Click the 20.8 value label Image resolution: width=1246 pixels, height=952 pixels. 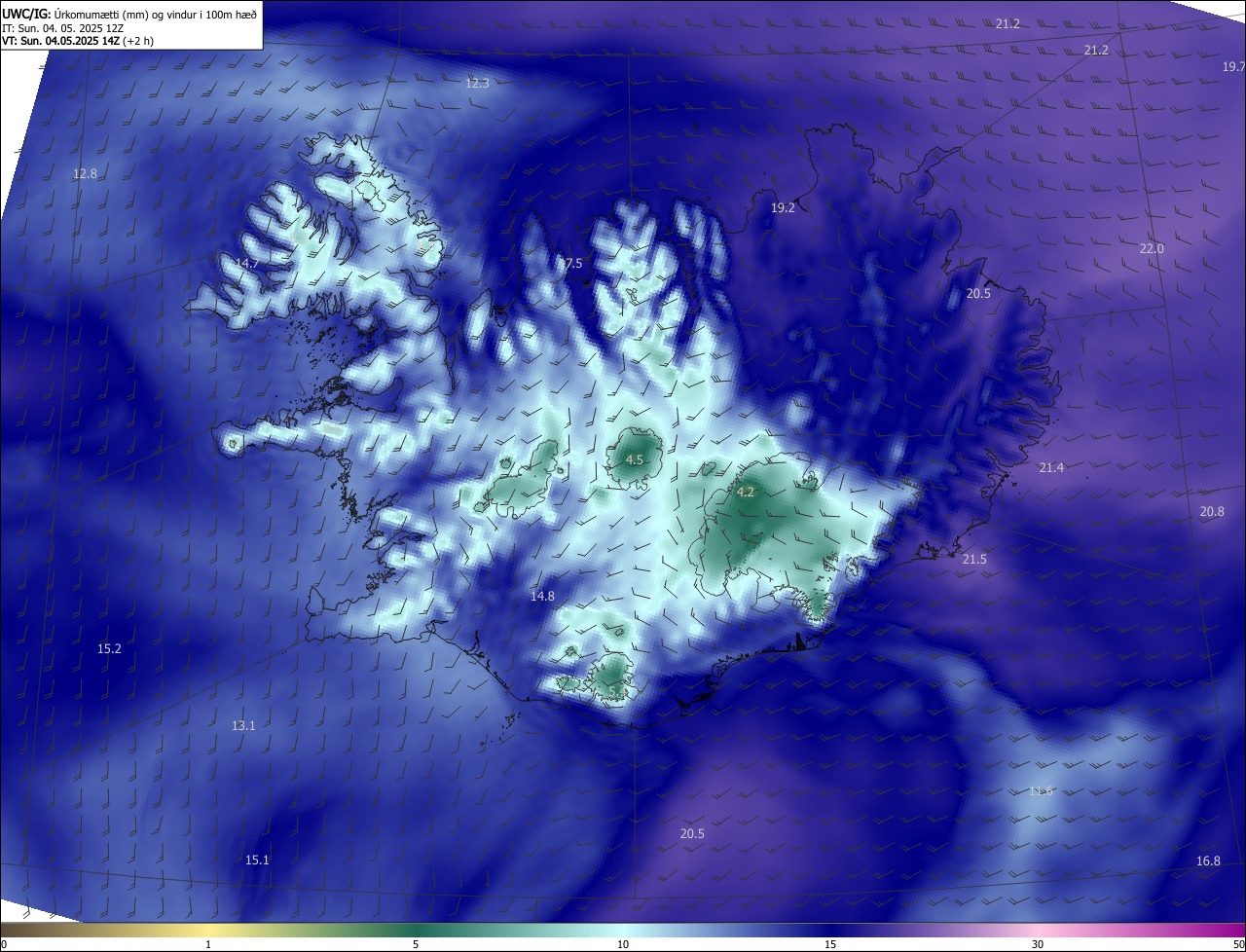tap(1212, 512)
